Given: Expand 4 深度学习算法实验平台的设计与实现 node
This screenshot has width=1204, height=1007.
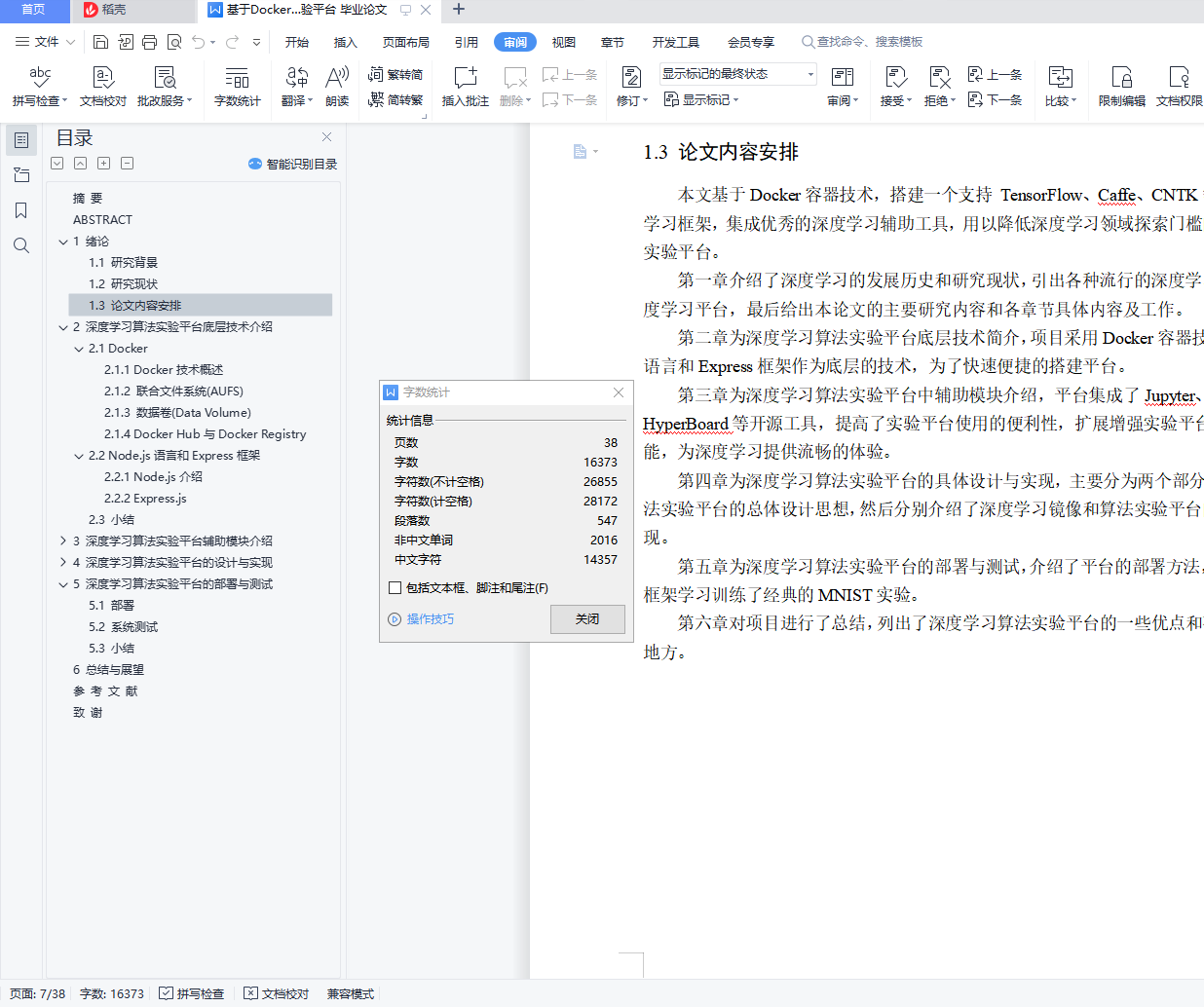Looking at the screenshot, I should pos(63,562).
